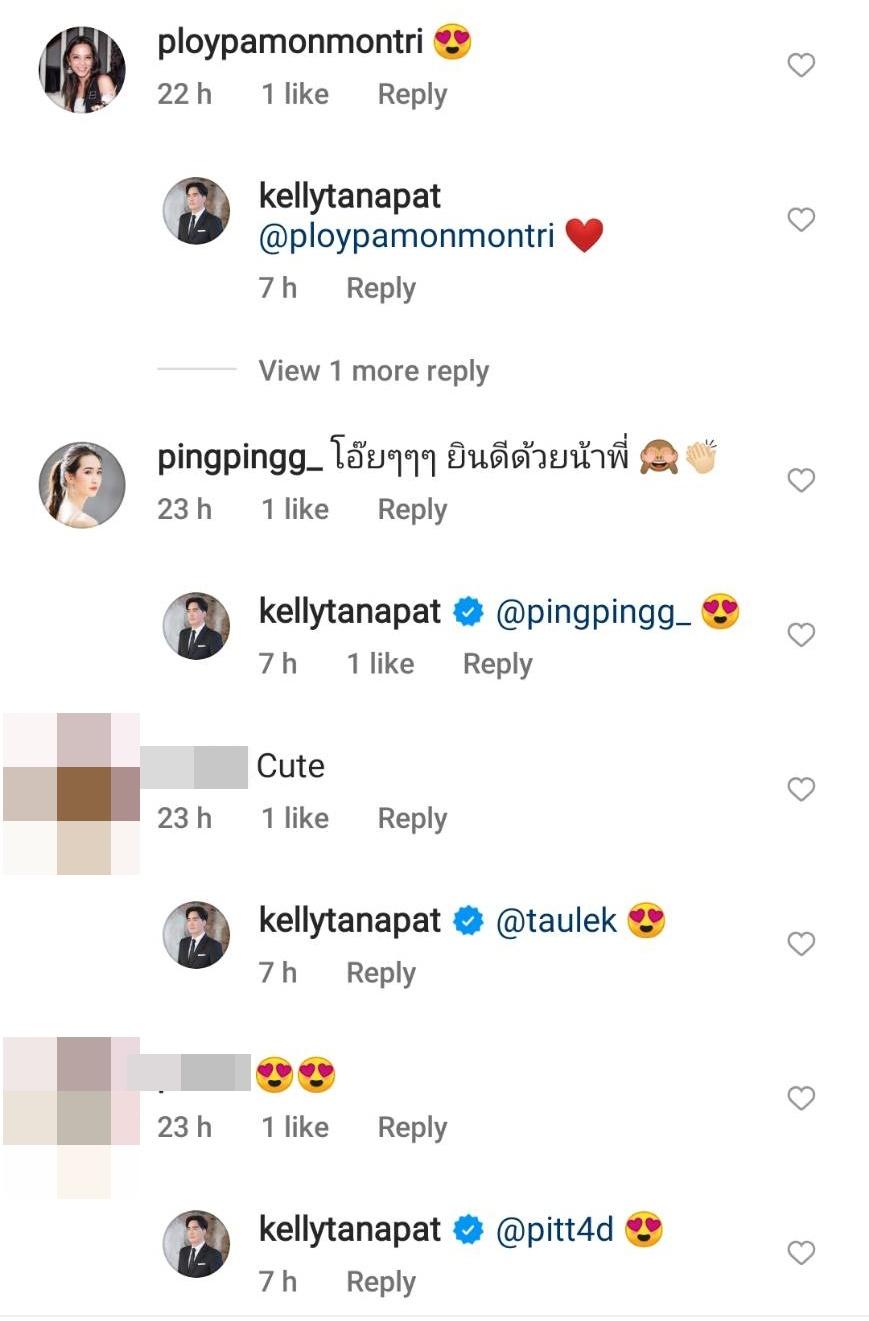The width and height of the screenshot is (869, 1321).
Task: Reply under kellytanapat's @pitt4d comment
Action: click(x=380, y=1282)
